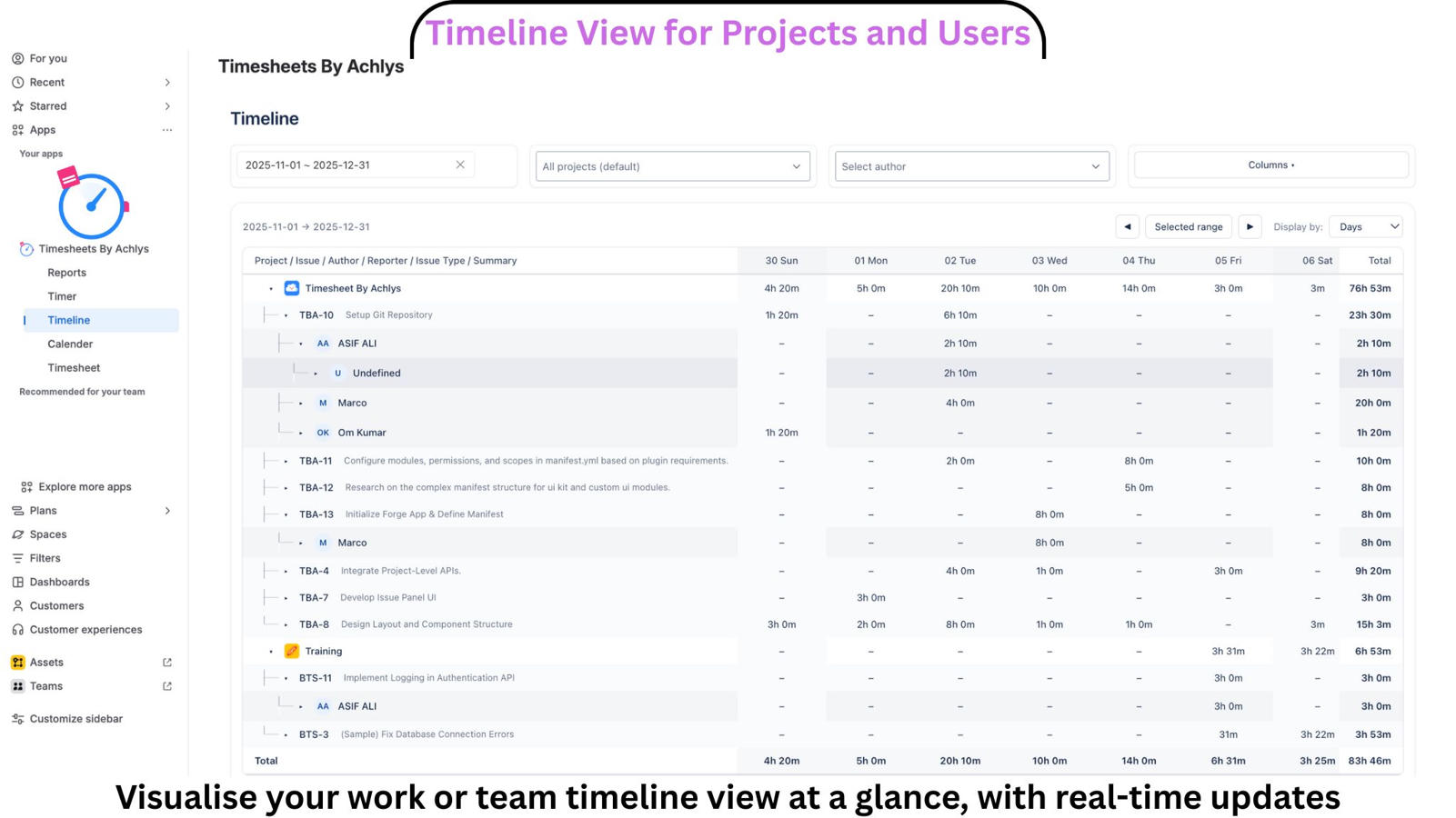The image size is (1456, 818).
Task: Click Marco's avatar icon
Action: [x=323, y=403]
